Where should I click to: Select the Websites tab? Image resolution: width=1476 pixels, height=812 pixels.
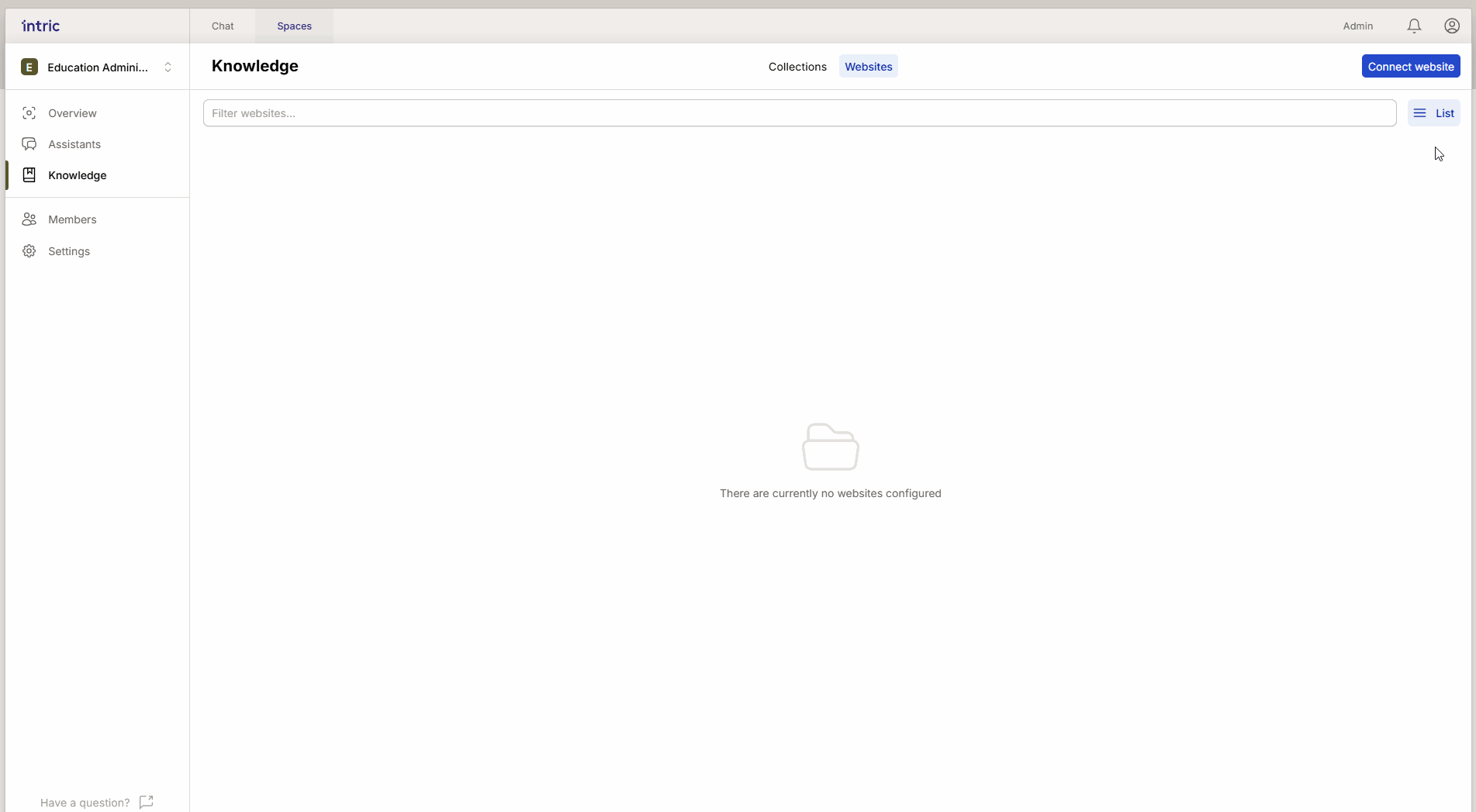[x=868, y=67]
